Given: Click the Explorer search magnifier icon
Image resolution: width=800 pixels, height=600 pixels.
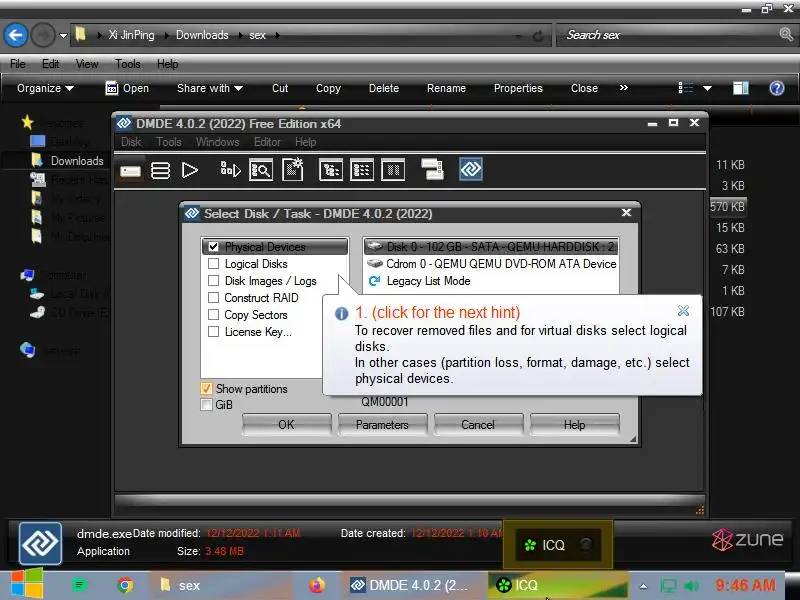Looking at the screenshot, I should 786,35.
